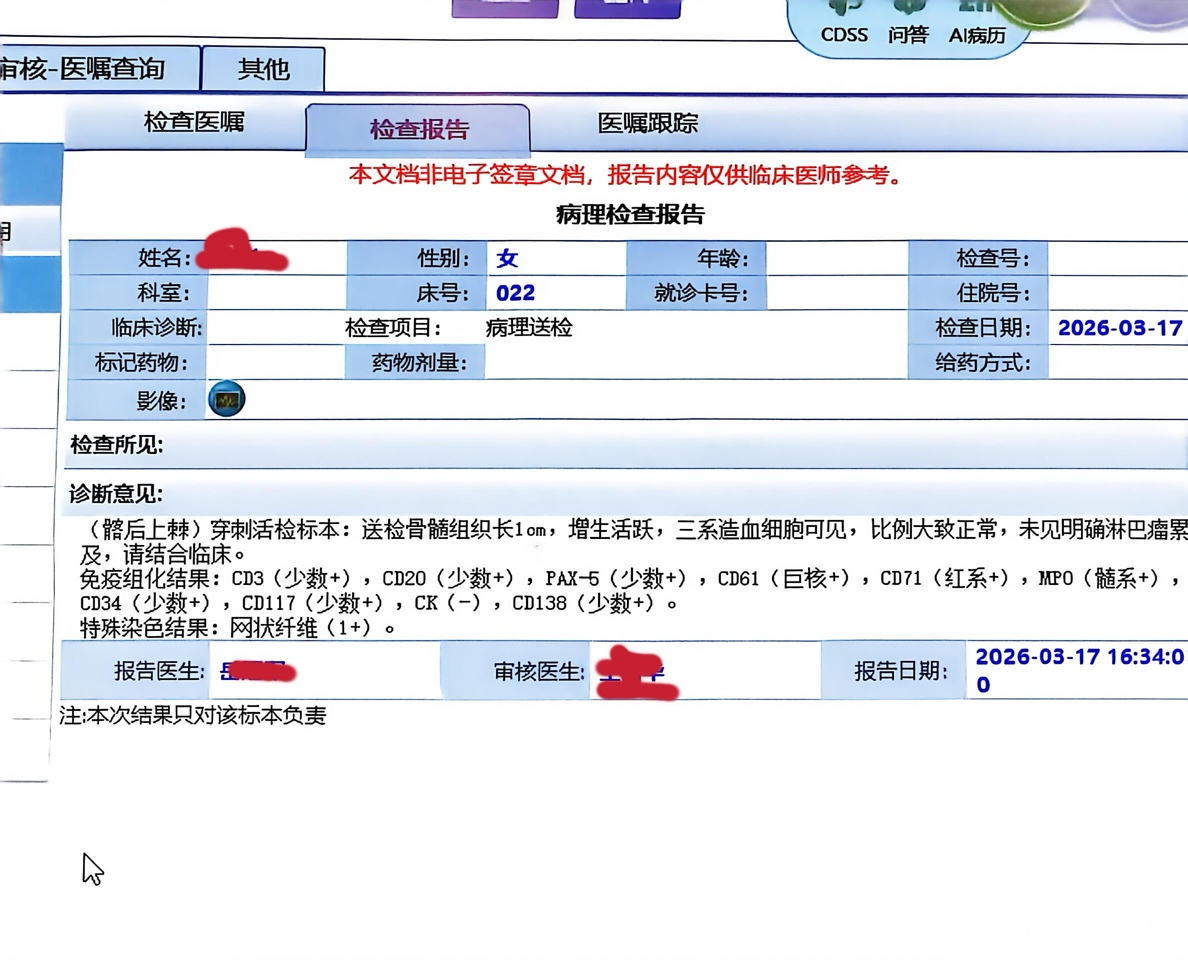Switch to the 检查医嘱 tab
Screen dimensions: 1188x960
[194, 123]
